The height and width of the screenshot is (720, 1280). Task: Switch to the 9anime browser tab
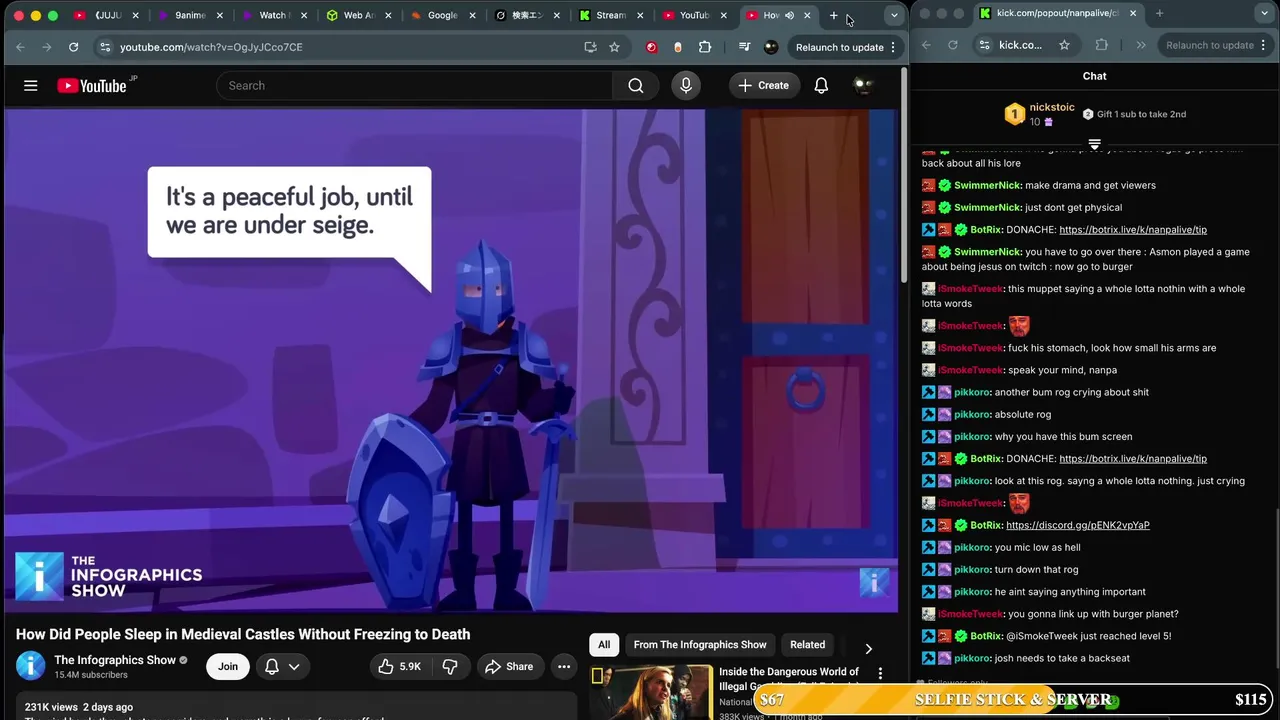coord(190,15)
